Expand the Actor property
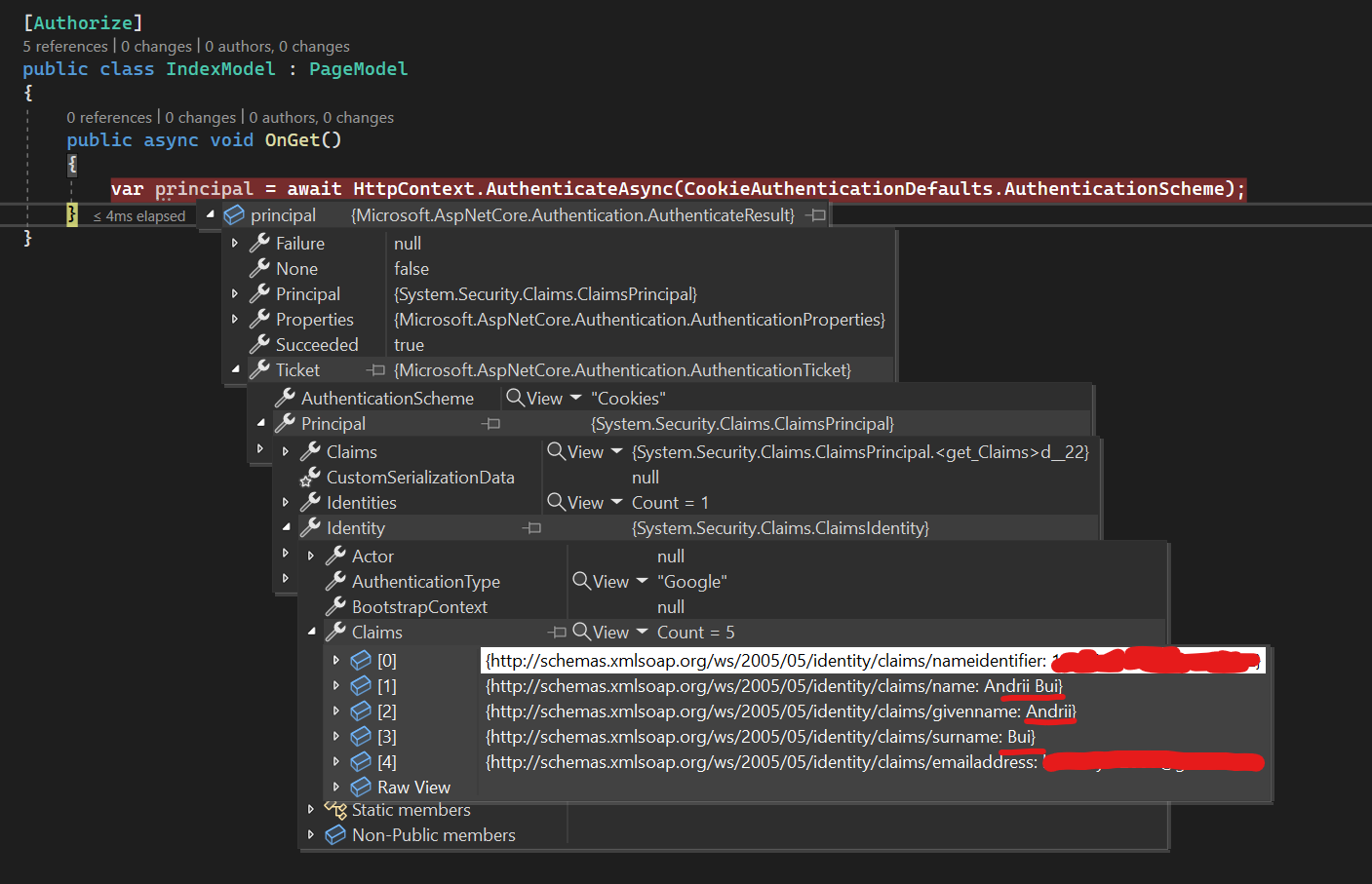Image resolution: width=1372 pixels, height=884 pixels. (311, 556)
